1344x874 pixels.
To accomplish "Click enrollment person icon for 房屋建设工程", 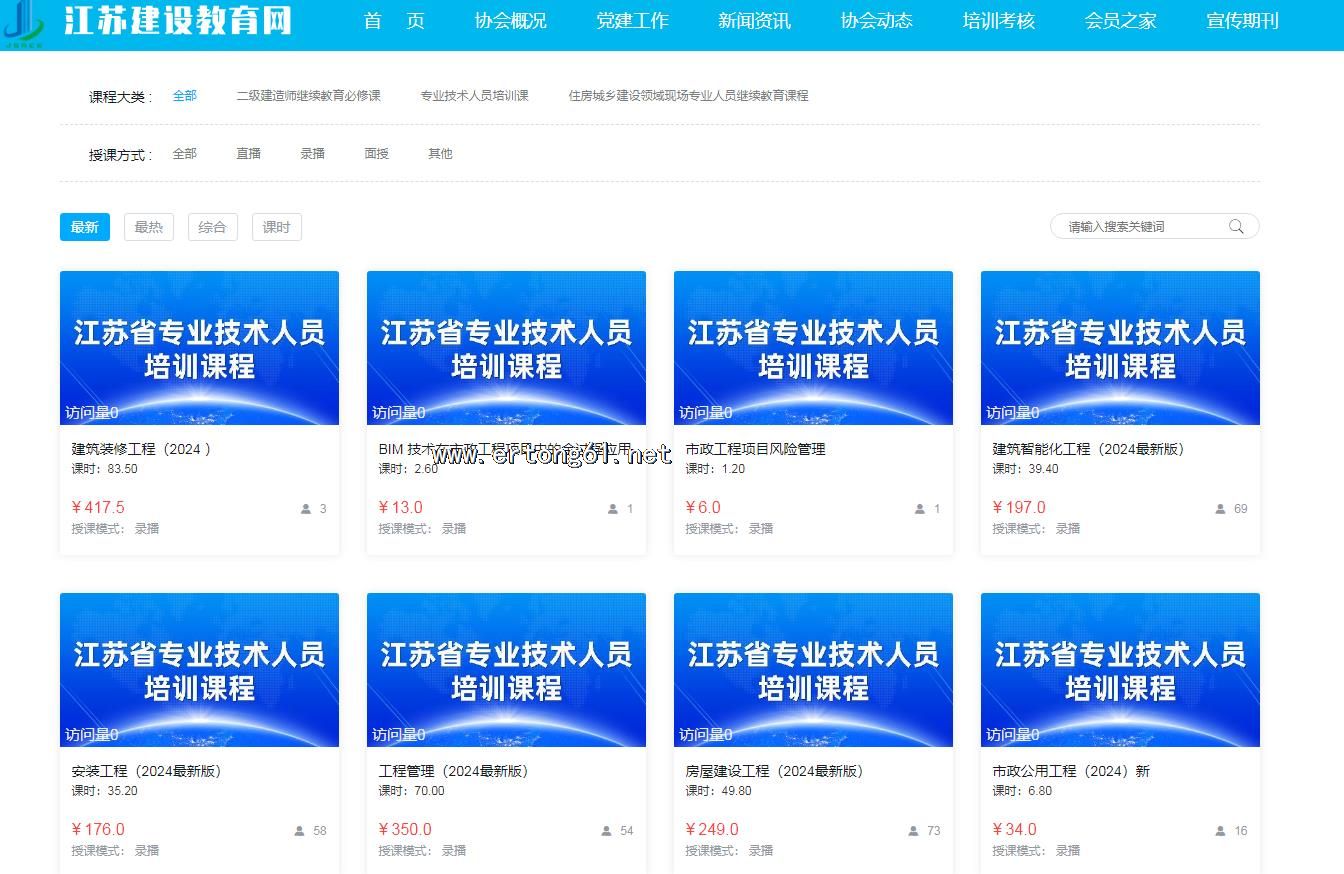I will click(913, 831).
